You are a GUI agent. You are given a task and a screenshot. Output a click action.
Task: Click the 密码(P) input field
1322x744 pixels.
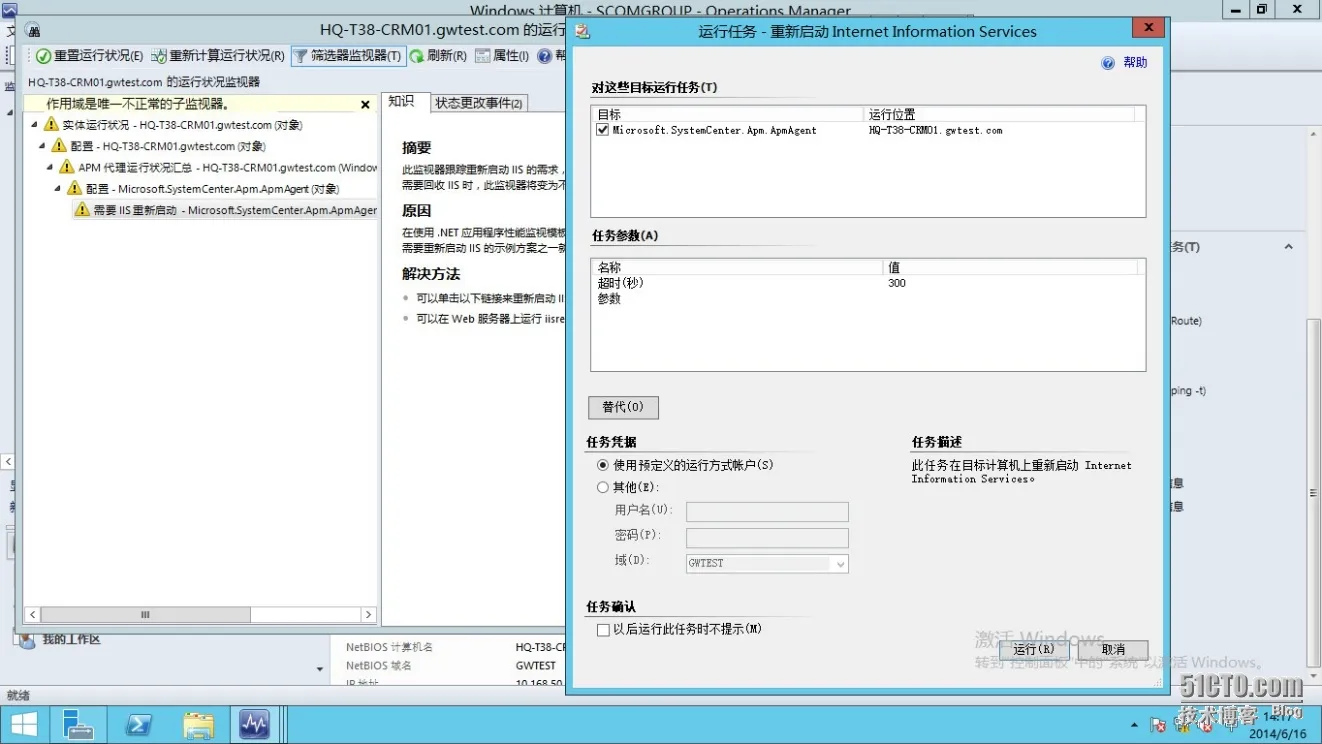coord(767,538)
